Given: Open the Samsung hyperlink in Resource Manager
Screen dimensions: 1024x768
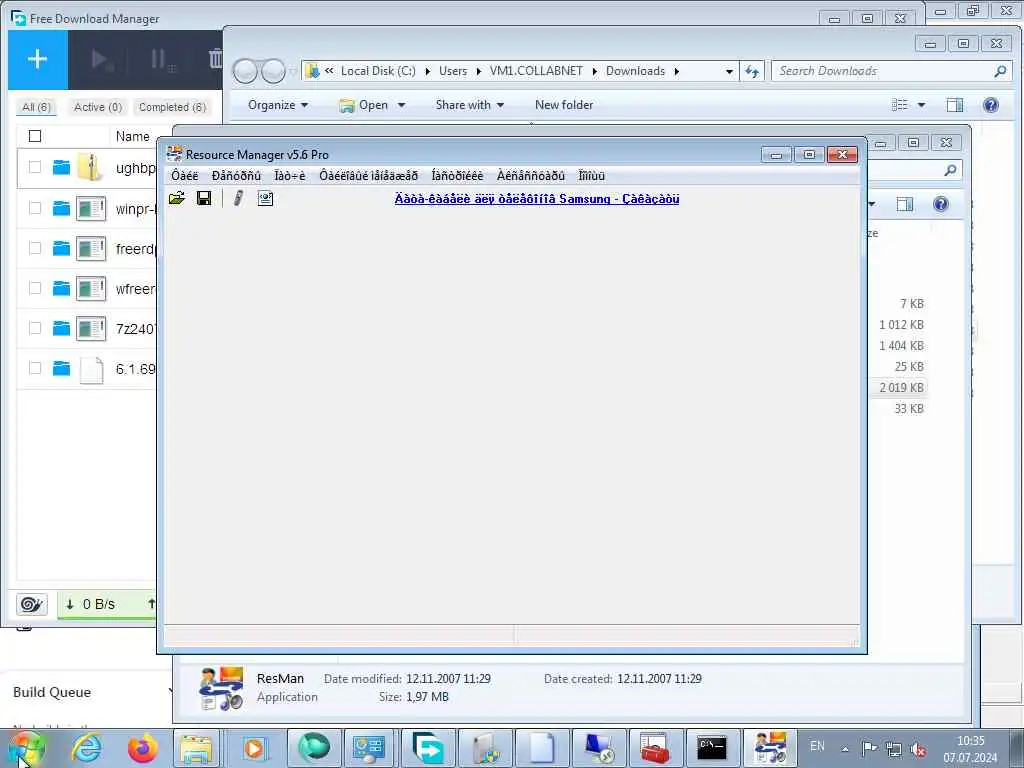Looking at the screenshot, I should [x=537, y=199].
